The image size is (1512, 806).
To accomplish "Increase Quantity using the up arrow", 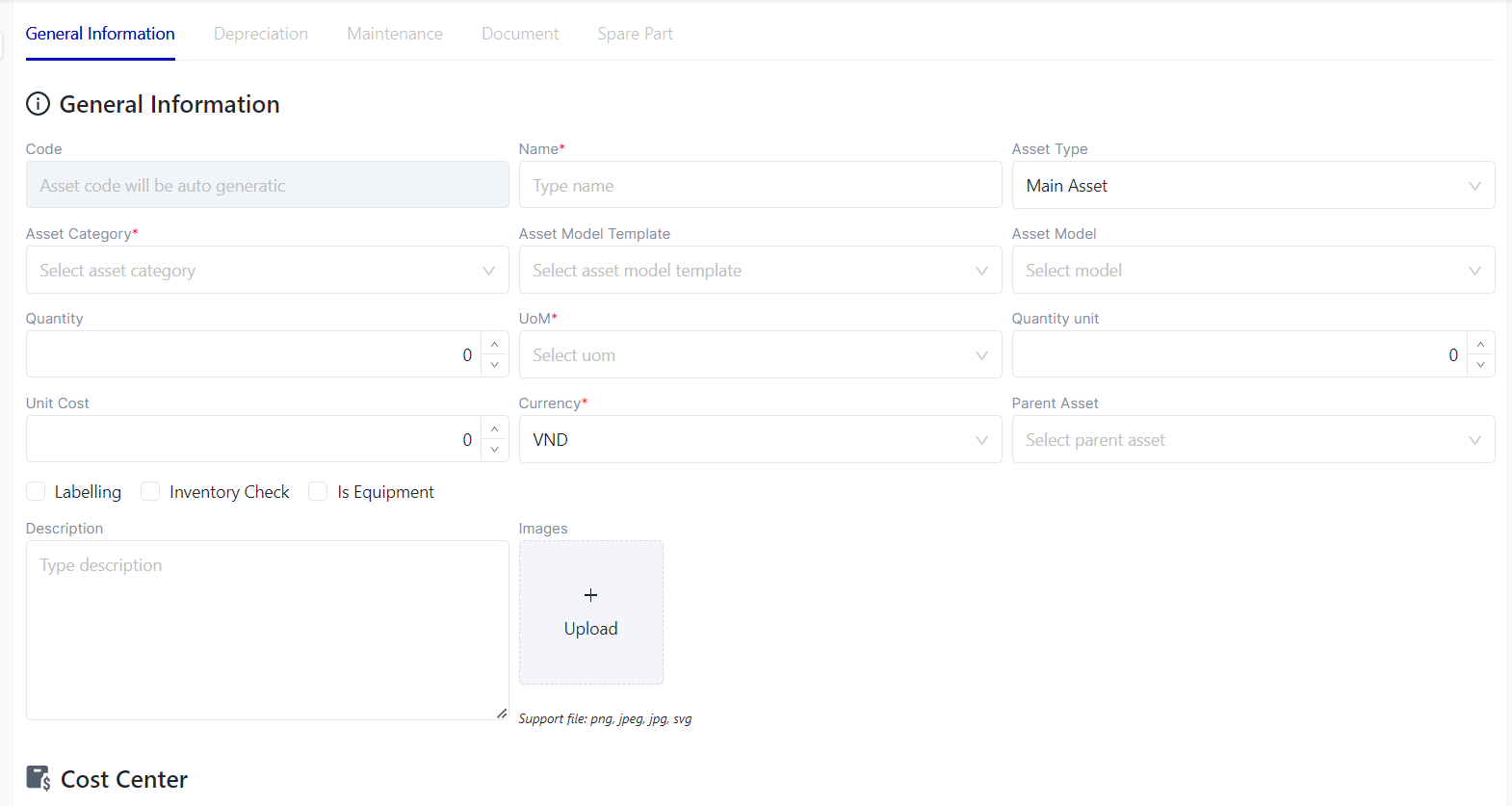I will [x=494, y=344].
